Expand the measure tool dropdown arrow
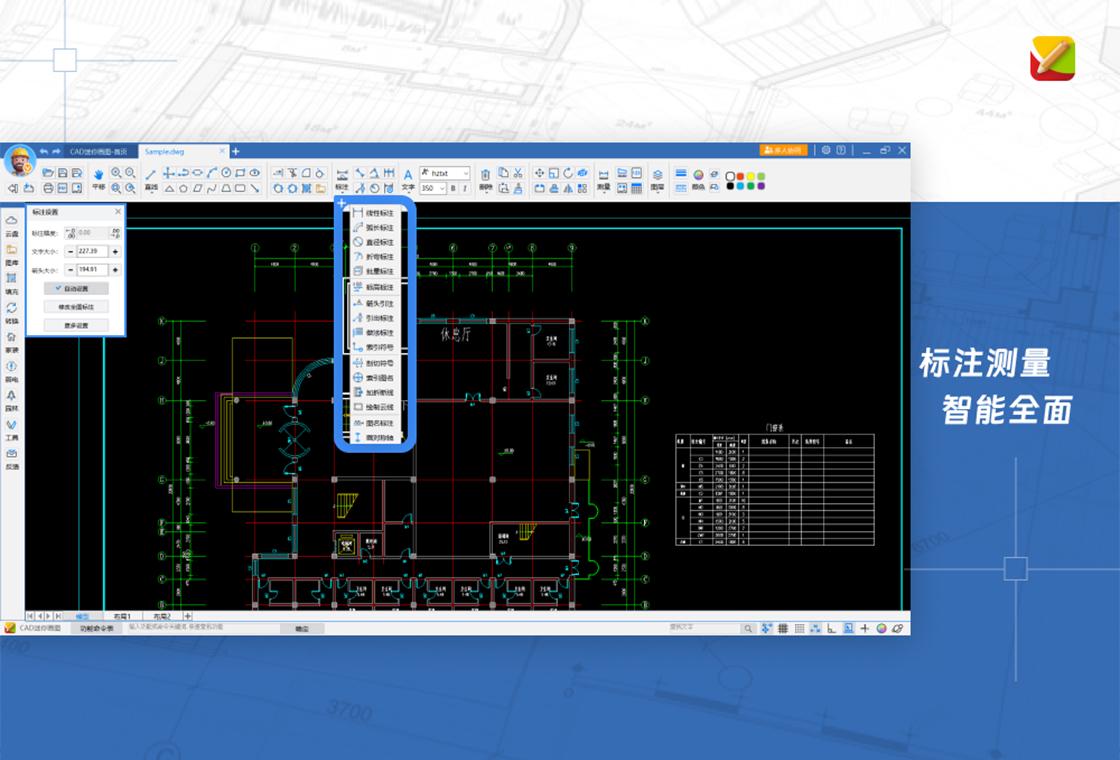 pos(604,193)
